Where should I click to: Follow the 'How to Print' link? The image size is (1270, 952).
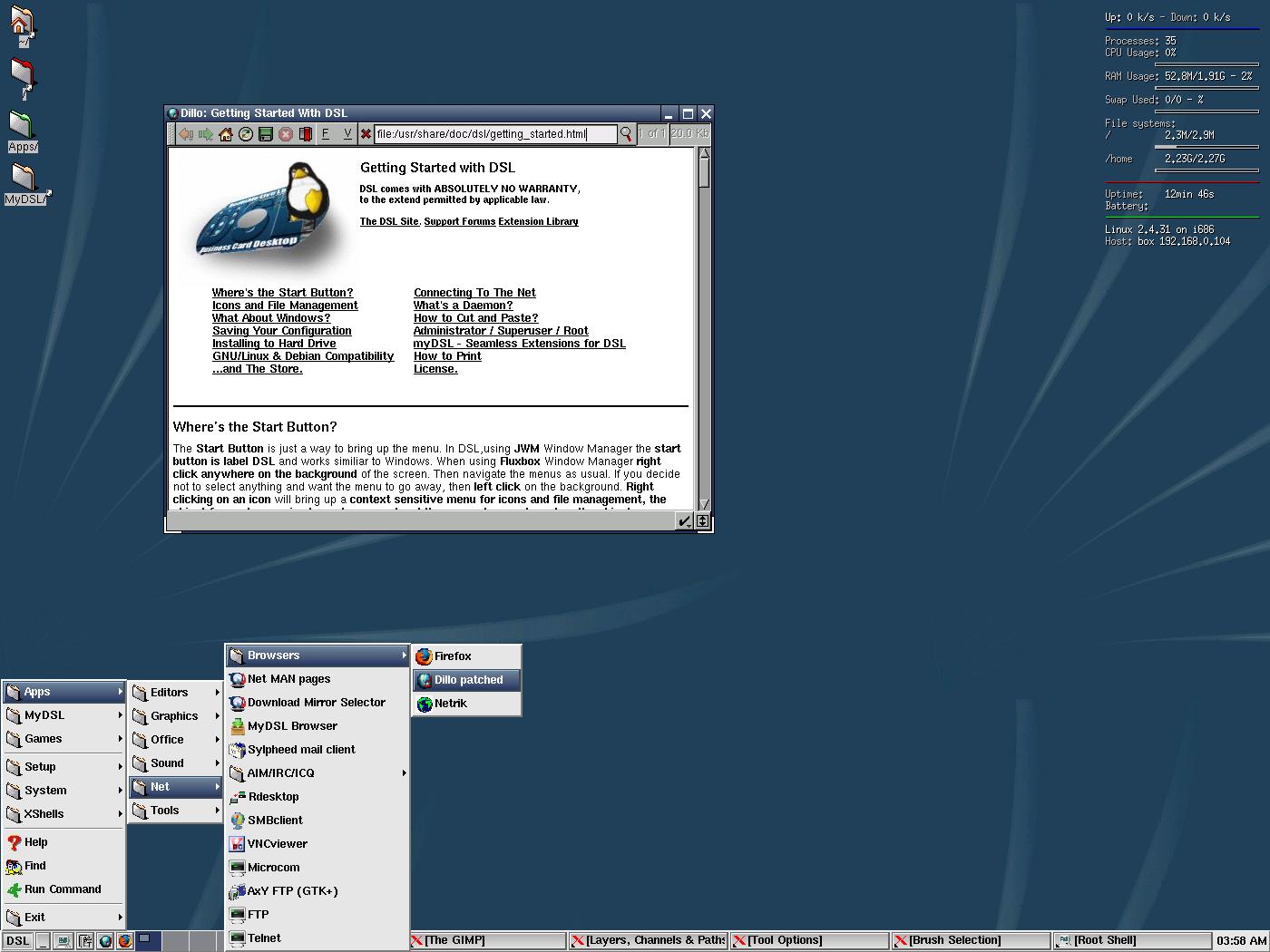(x=447, y=356)
